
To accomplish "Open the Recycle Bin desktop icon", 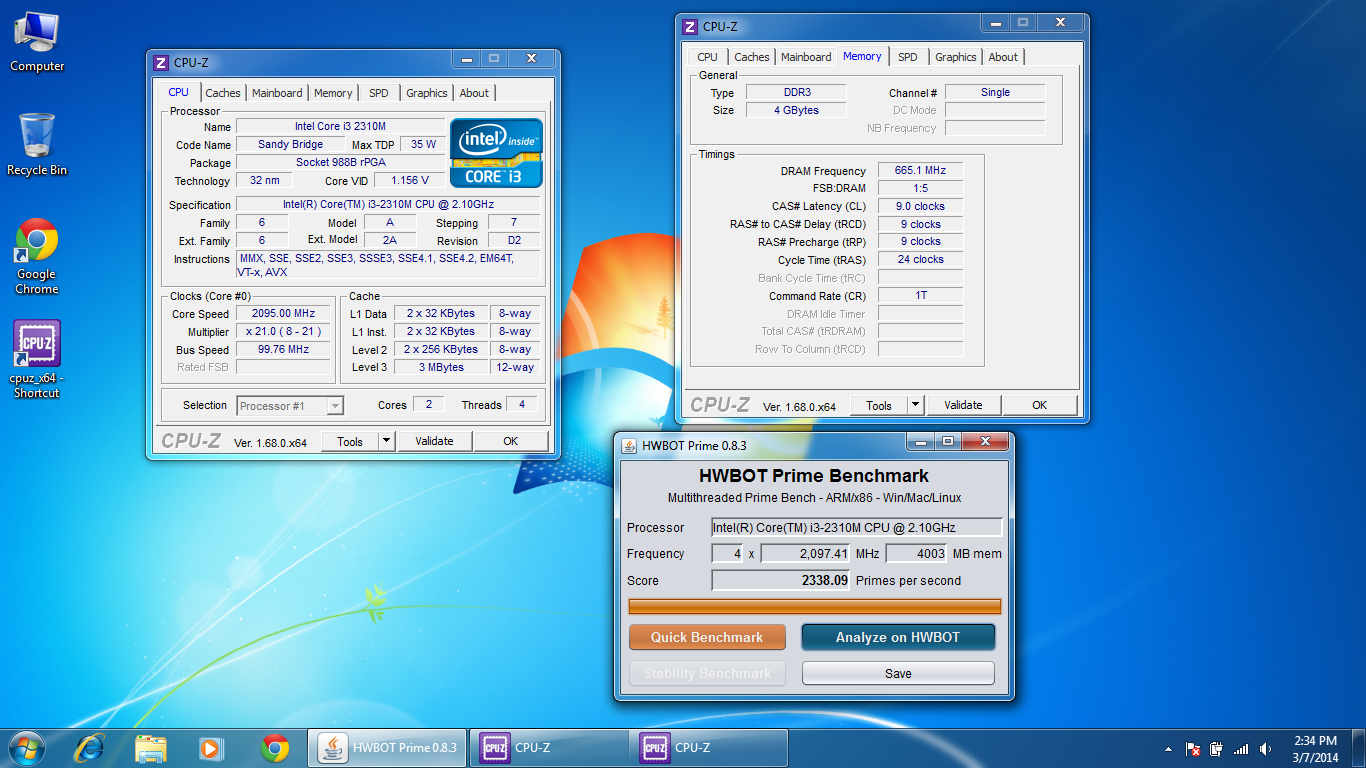I will 37,145.
